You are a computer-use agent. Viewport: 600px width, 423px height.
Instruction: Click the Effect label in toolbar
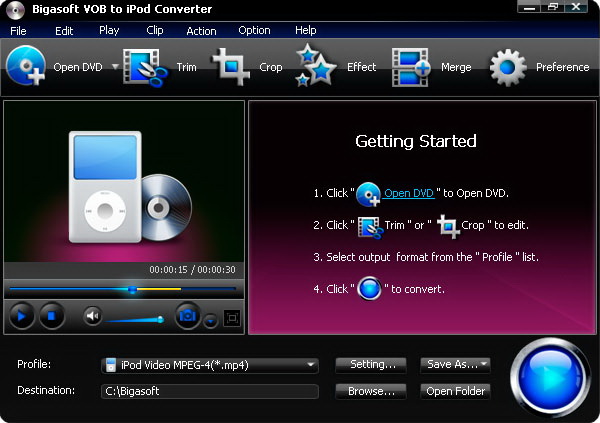click(x=362, y=67)
